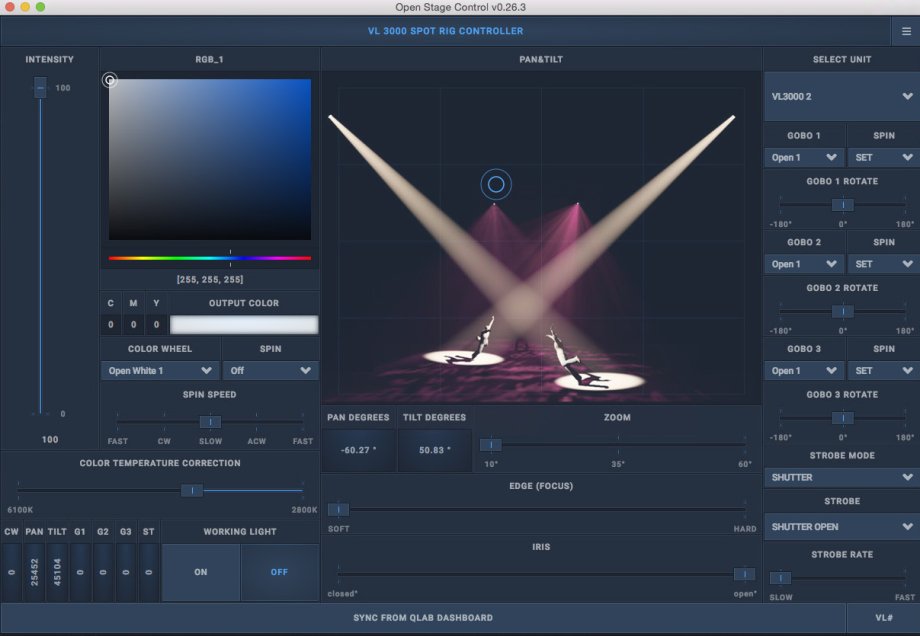Expand the Color Wheel dropdown
This screenshot has width=920, height=636.
point(160,371)
